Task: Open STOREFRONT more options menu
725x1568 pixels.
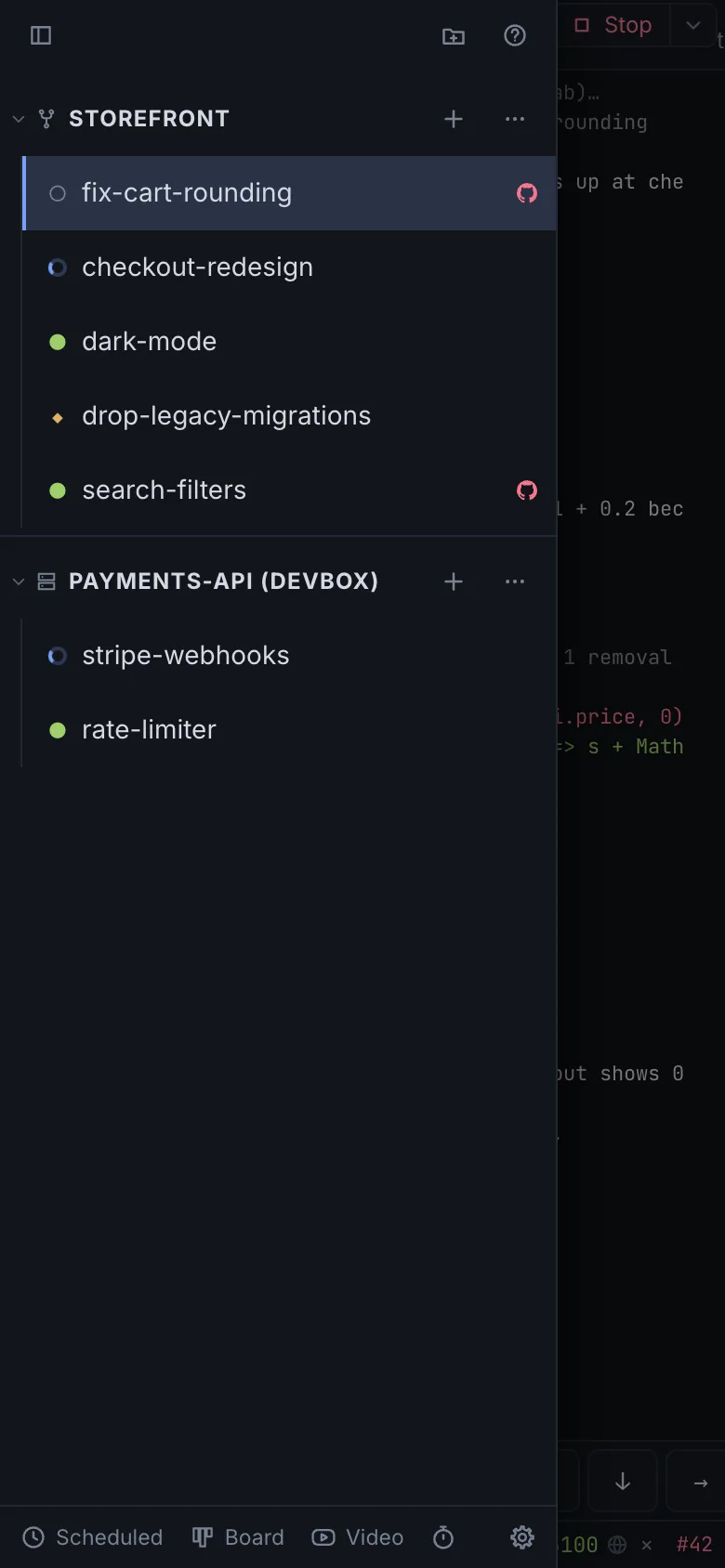Action: [515, 119]
